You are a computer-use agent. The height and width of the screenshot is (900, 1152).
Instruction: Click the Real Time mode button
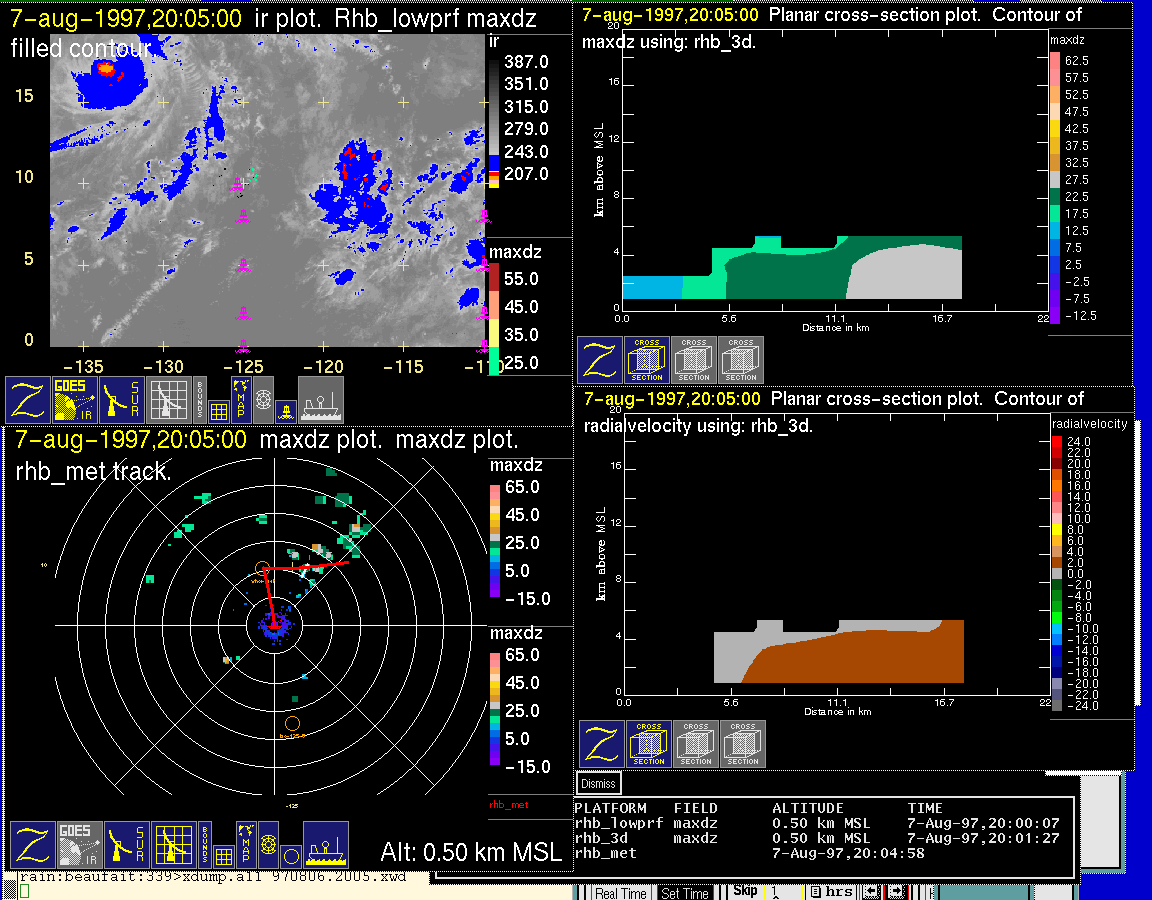tap(620, 893)
